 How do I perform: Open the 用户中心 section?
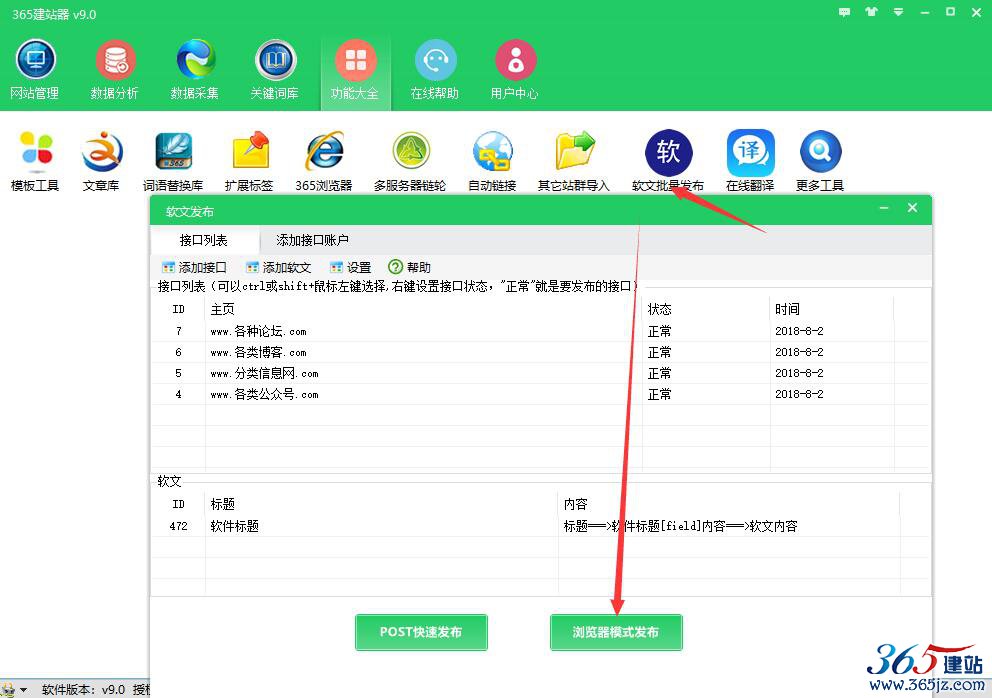coord(515,70)
